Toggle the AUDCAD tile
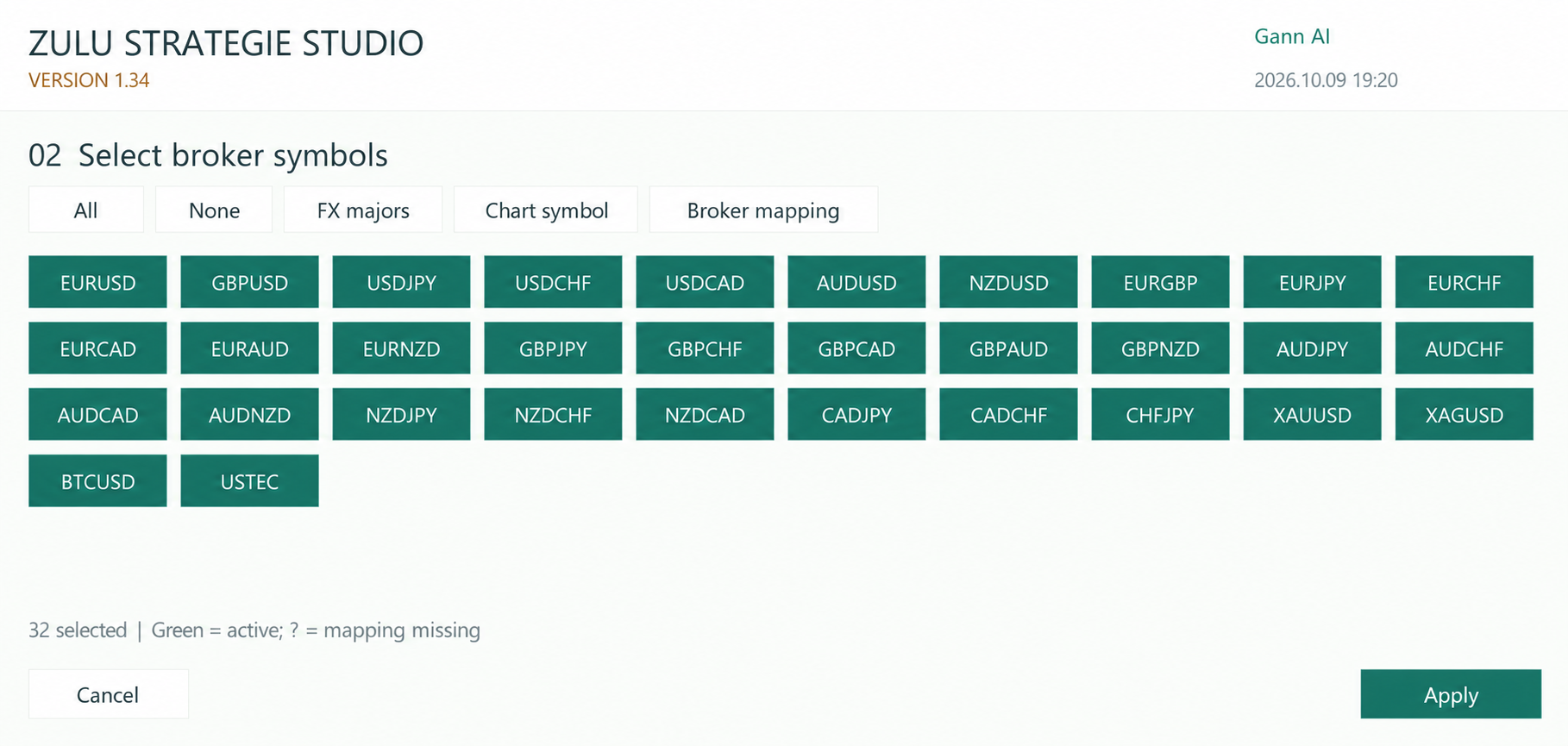This screenshot has height=746, width=1568. 97,415
